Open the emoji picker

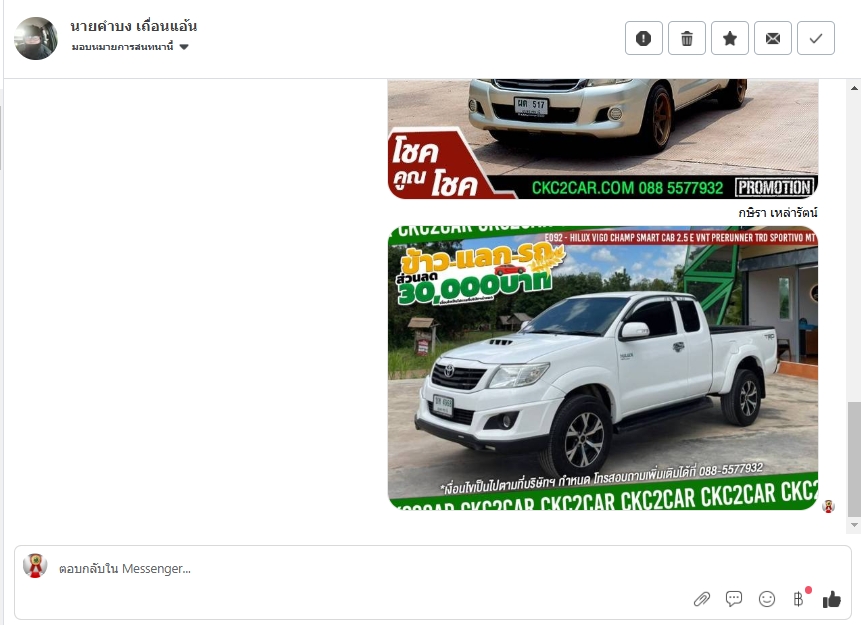(x=767, y=599)
